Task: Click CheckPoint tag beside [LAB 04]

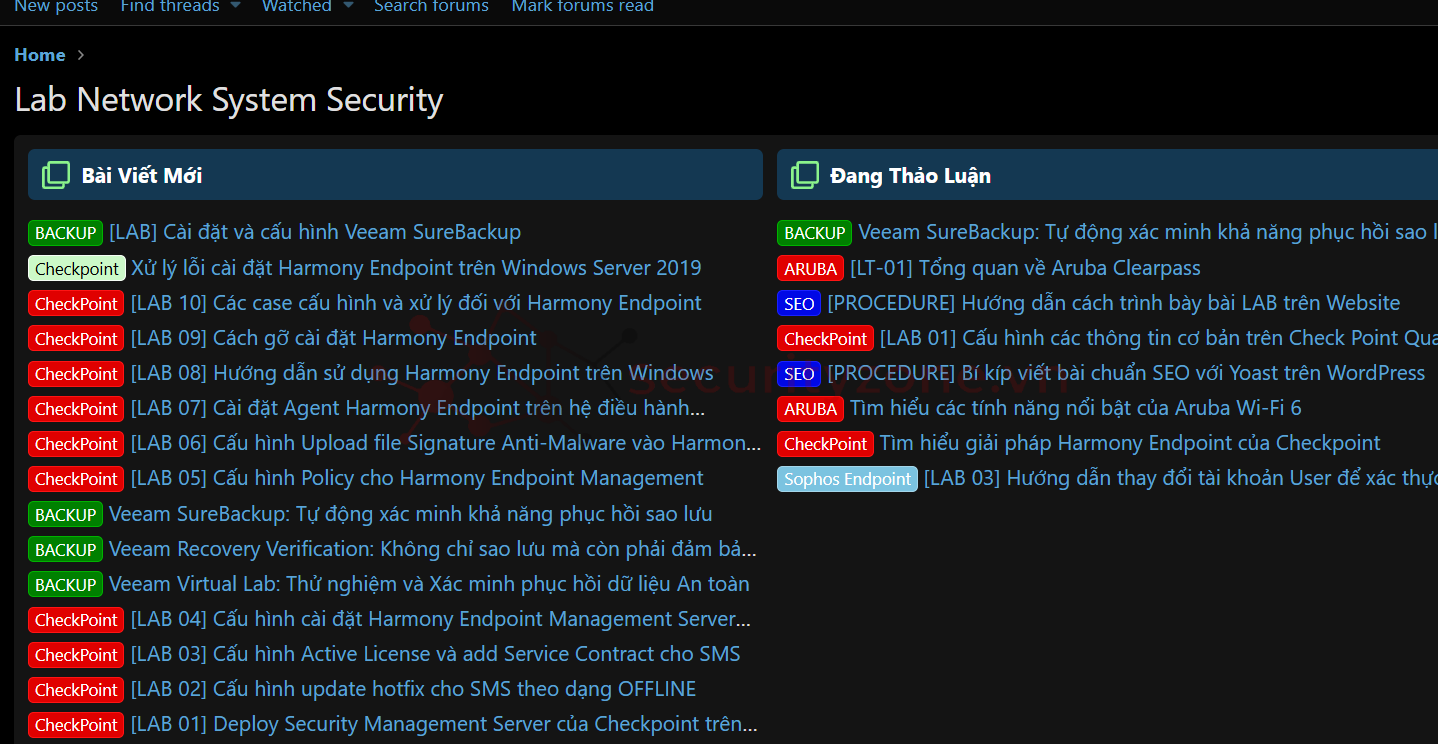Action: 76,619
